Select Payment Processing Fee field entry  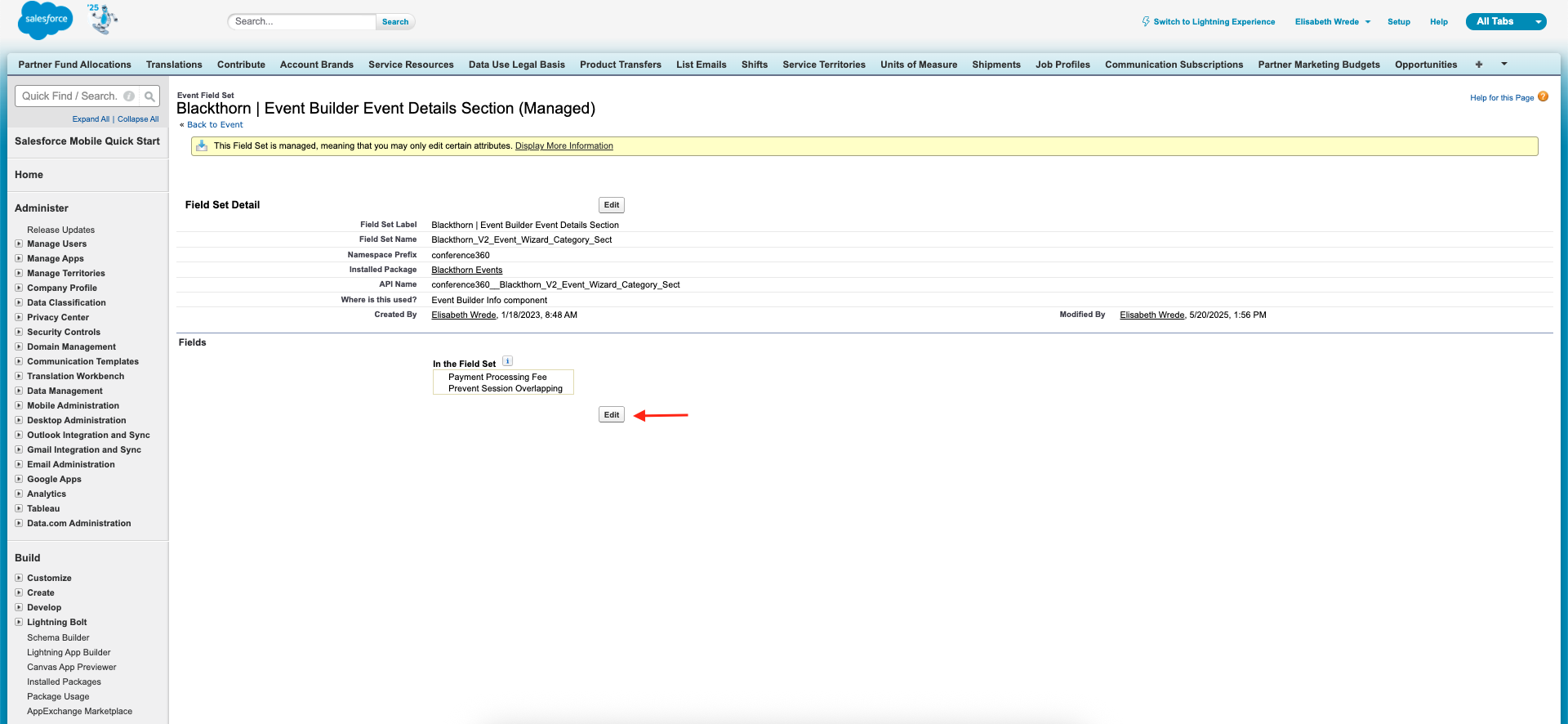[x=497, y=378]
